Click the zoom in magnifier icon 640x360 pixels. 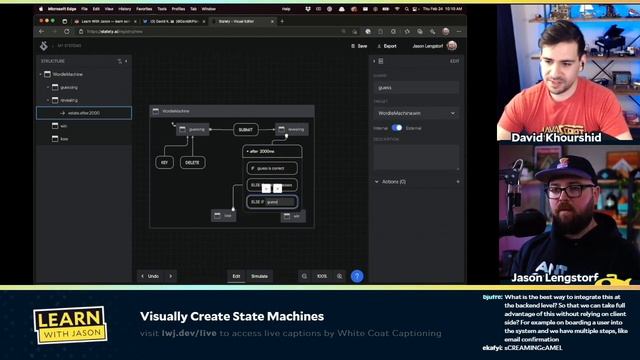(340, 276)
